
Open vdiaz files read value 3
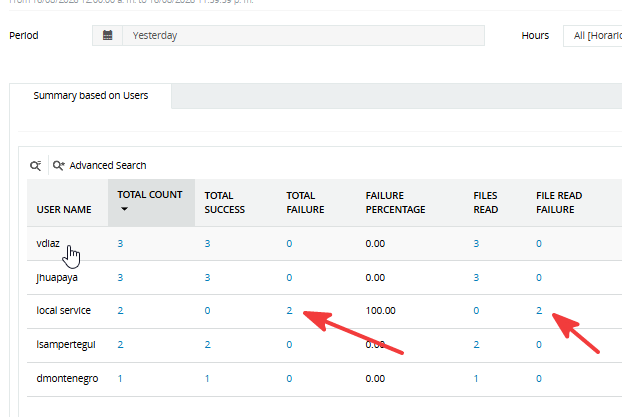pos(476,244)
